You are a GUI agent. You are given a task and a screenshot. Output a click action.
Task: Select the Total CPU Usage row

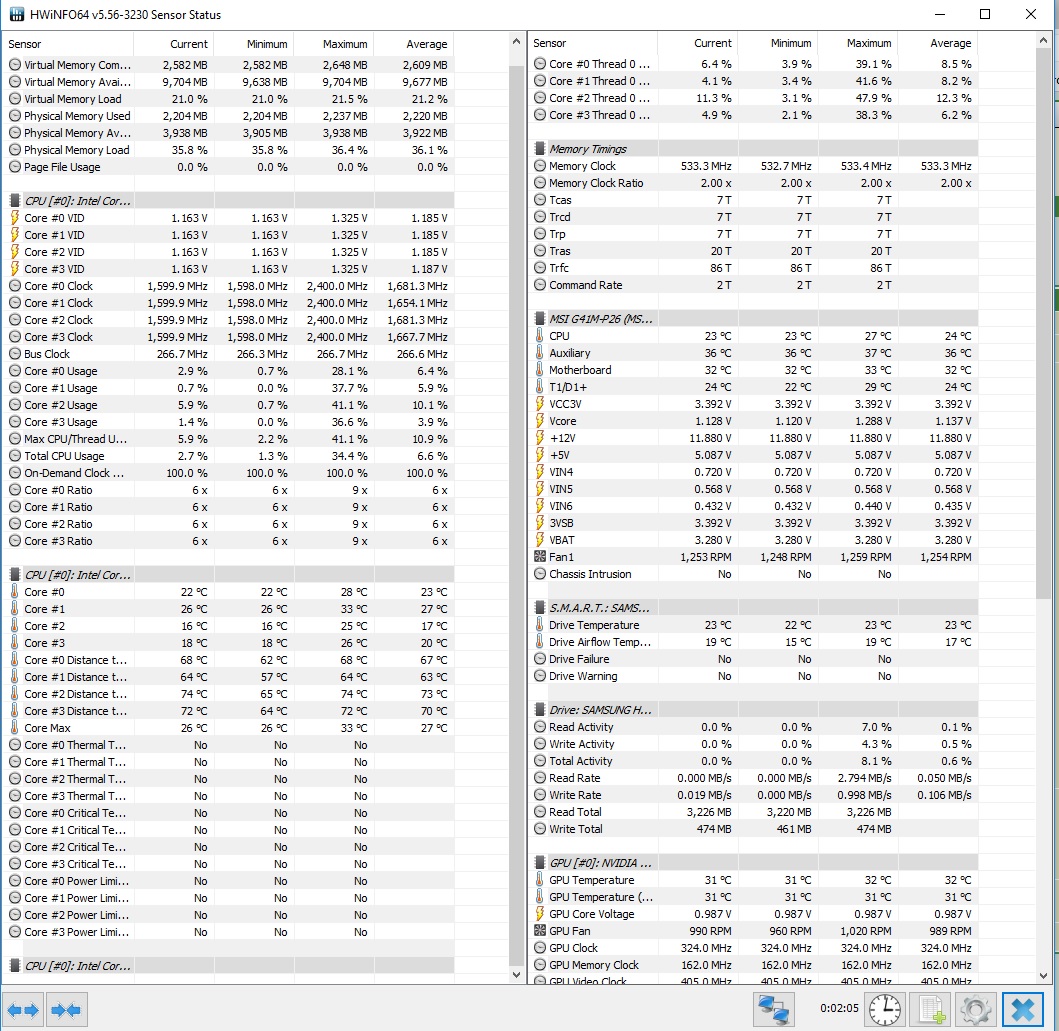[x=64, y=456]
